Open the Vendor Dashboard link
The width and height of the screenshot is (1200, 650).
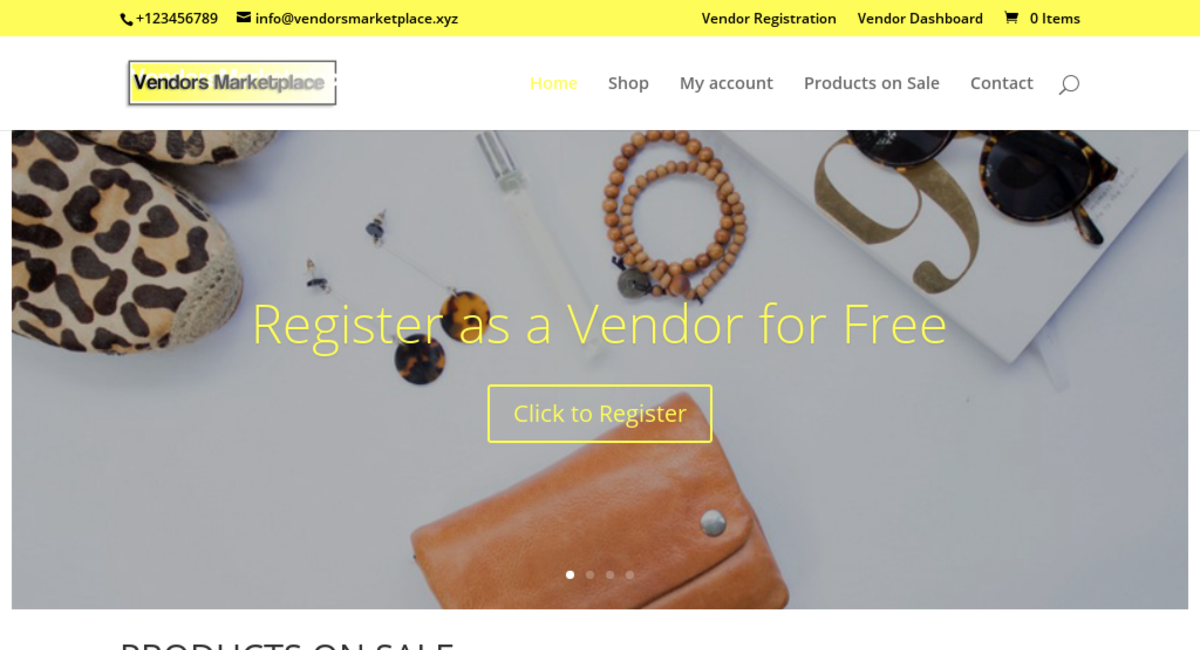point(920,18)
